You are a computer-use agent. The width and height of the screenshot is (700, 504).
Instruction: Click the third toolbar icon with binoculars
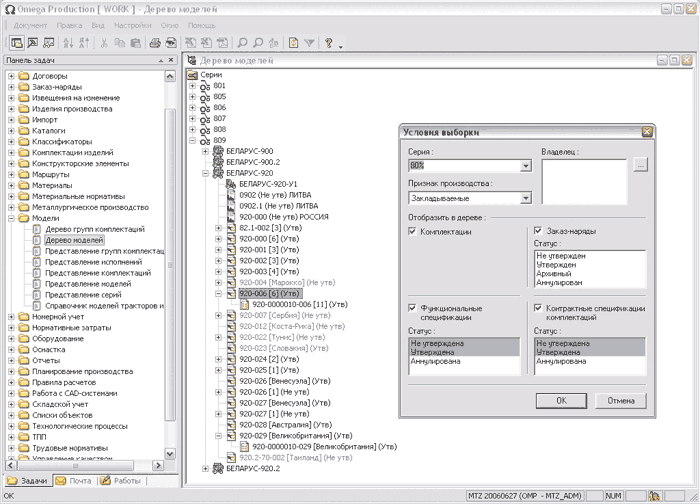(x=48, y=43)
